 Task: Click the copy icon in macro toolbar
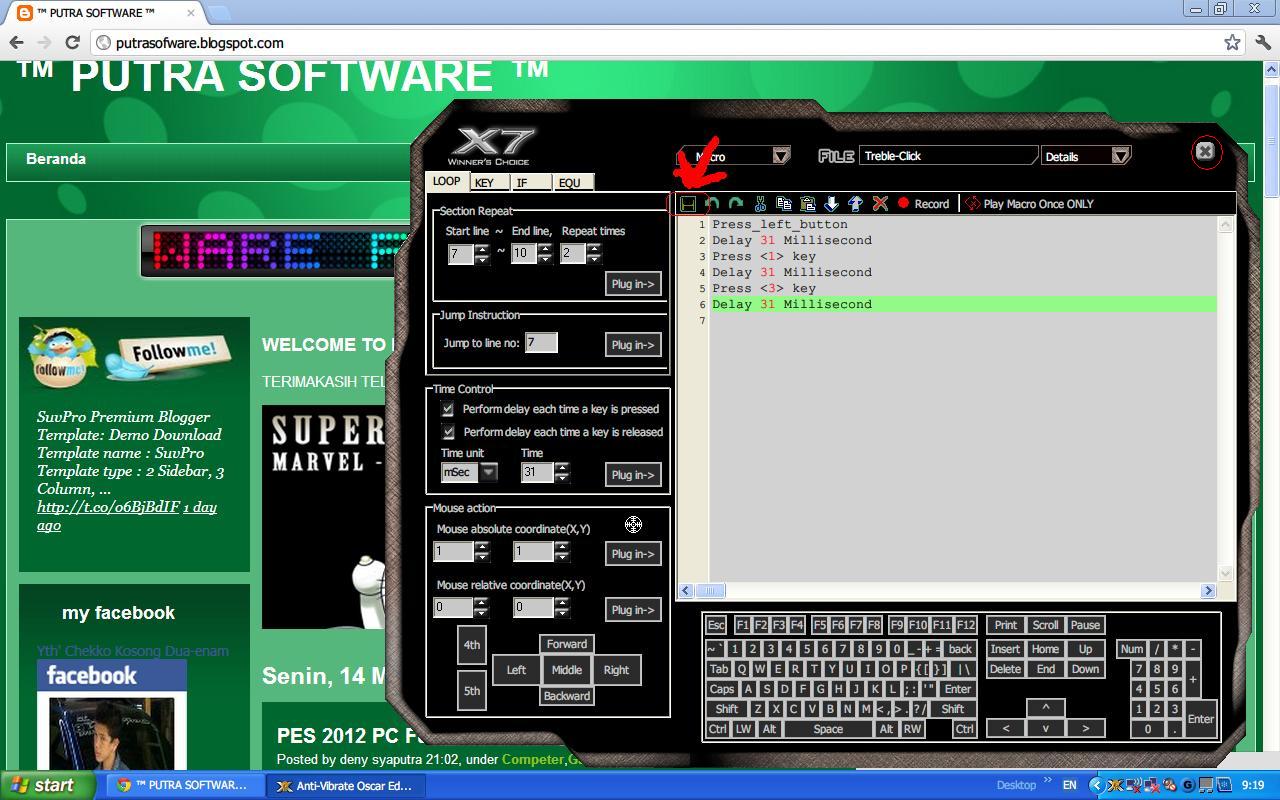pyautogui.click(x=784, y=204)
